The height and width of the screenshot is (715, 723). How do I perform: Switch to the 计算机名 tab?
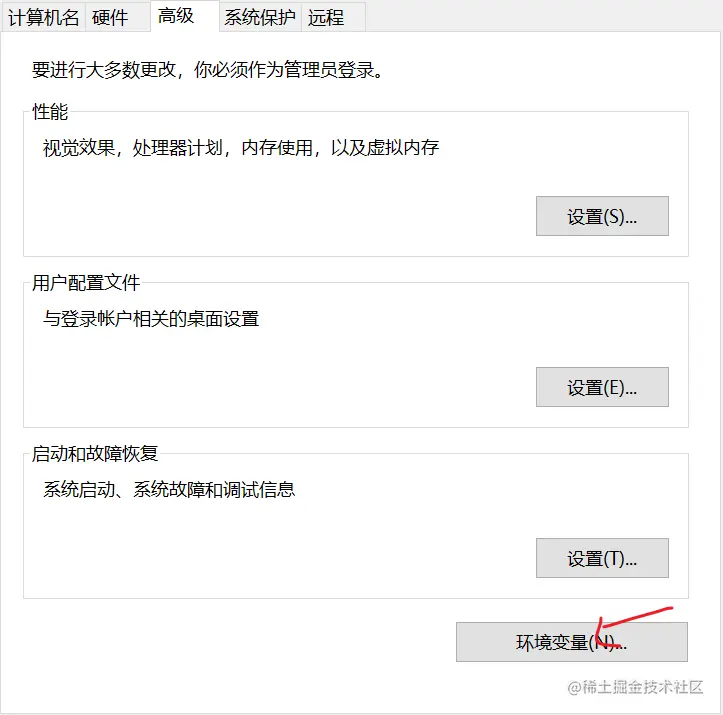43,18
